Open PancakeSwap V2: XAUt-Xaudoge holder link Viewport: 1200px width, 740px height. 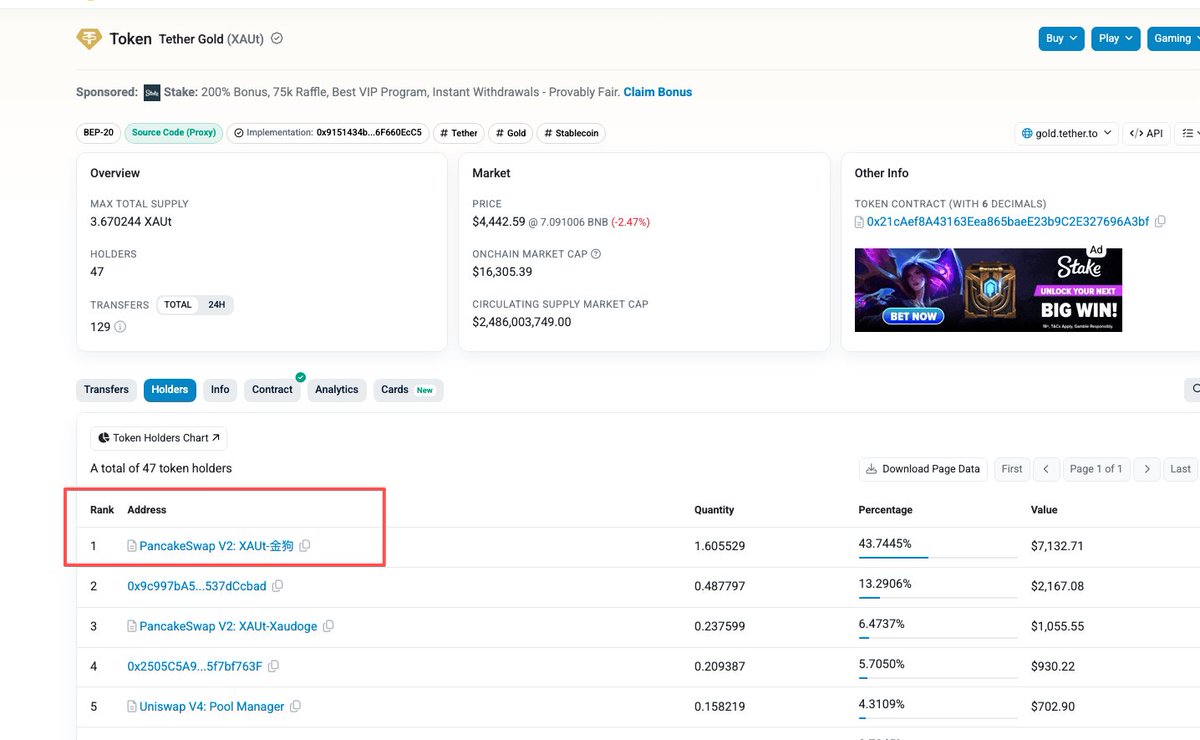tap(228, 626)
